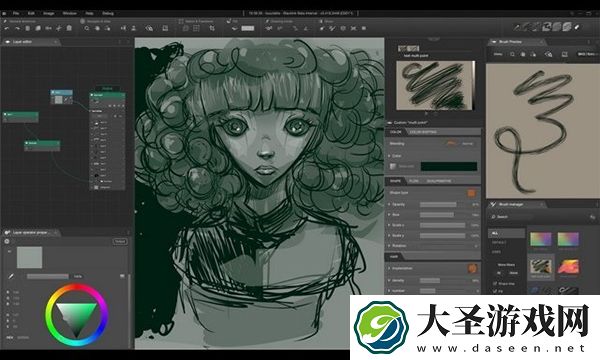Click the magnifier icon in Brush Preview toolbar
This screenshot has height=360, width=600.
click(x=512, y=54)
